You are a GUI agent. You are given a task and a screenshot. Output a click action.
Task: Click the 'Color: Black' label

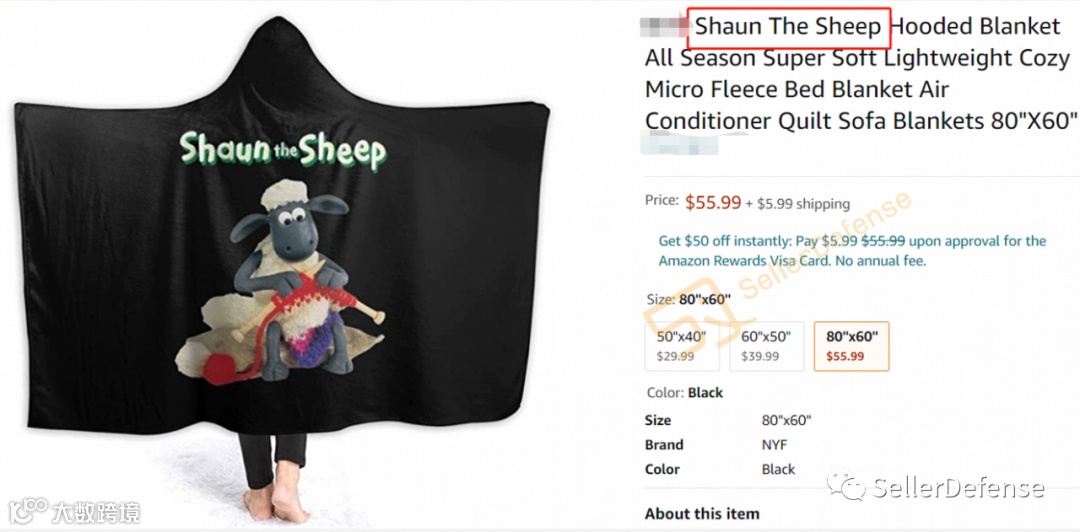click(x=685, y=393)
